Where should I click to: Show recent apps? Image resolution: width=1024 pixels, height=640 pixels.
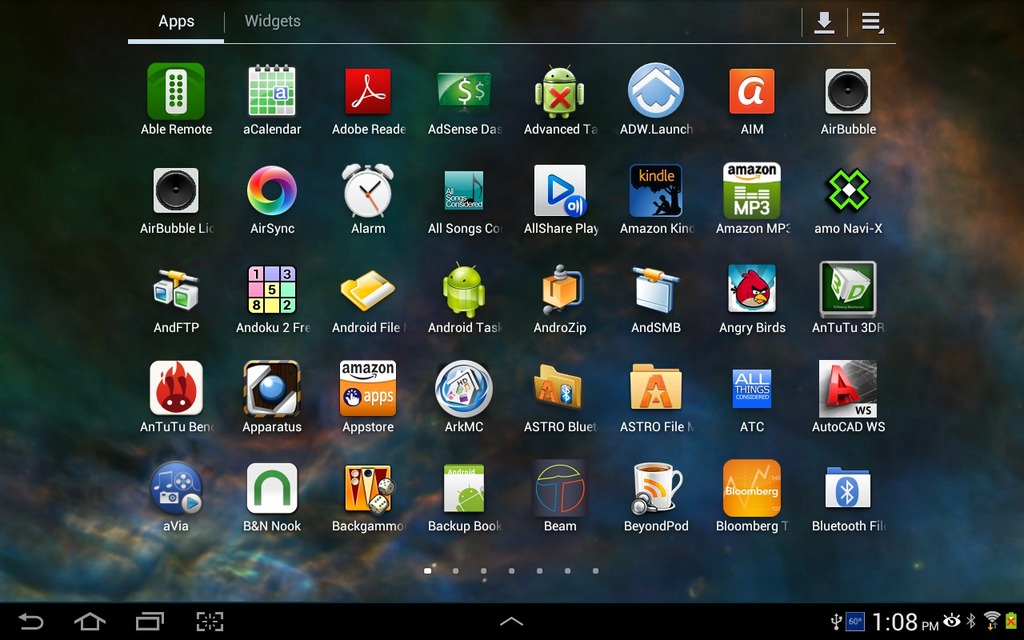150,621
